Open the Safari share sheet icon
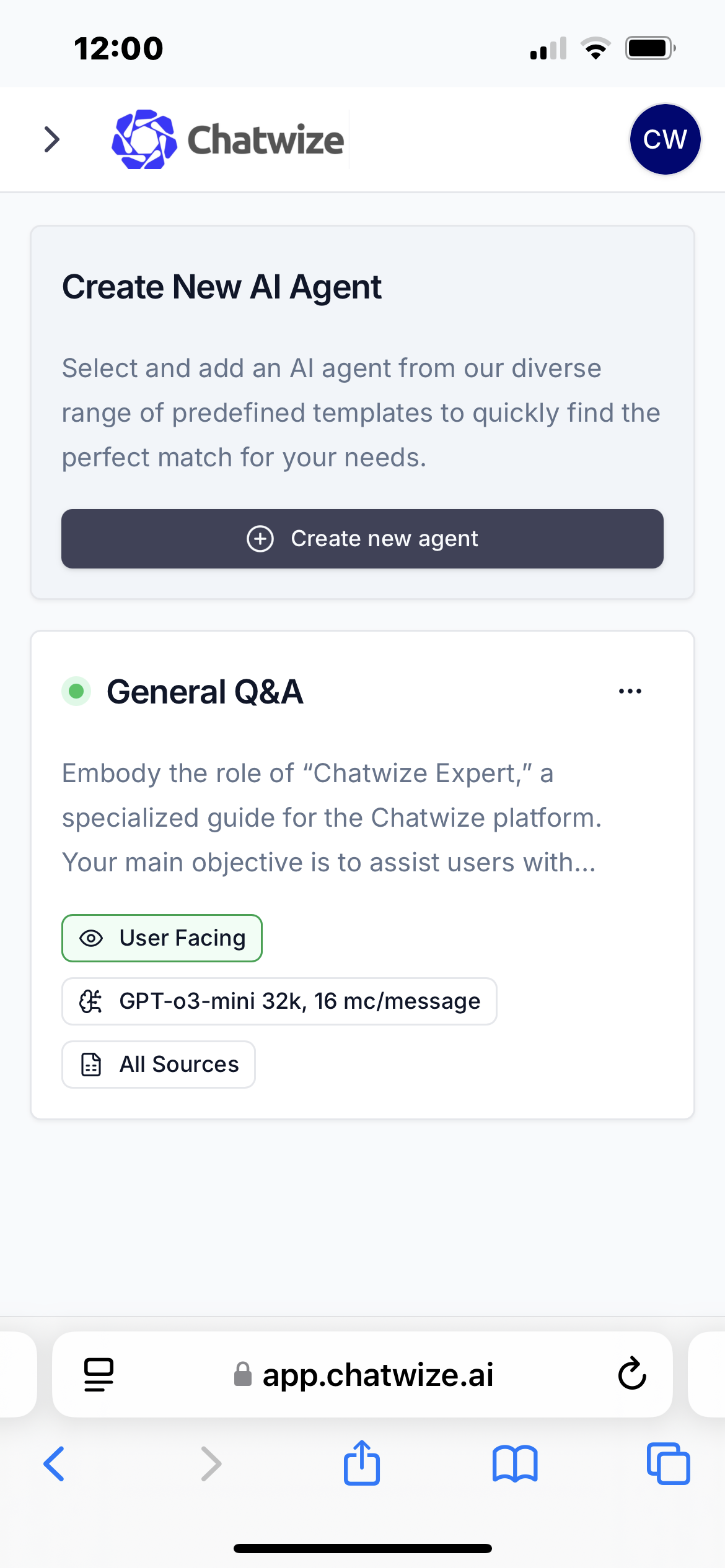725x1568 pixels. (x=362, y=1463)
